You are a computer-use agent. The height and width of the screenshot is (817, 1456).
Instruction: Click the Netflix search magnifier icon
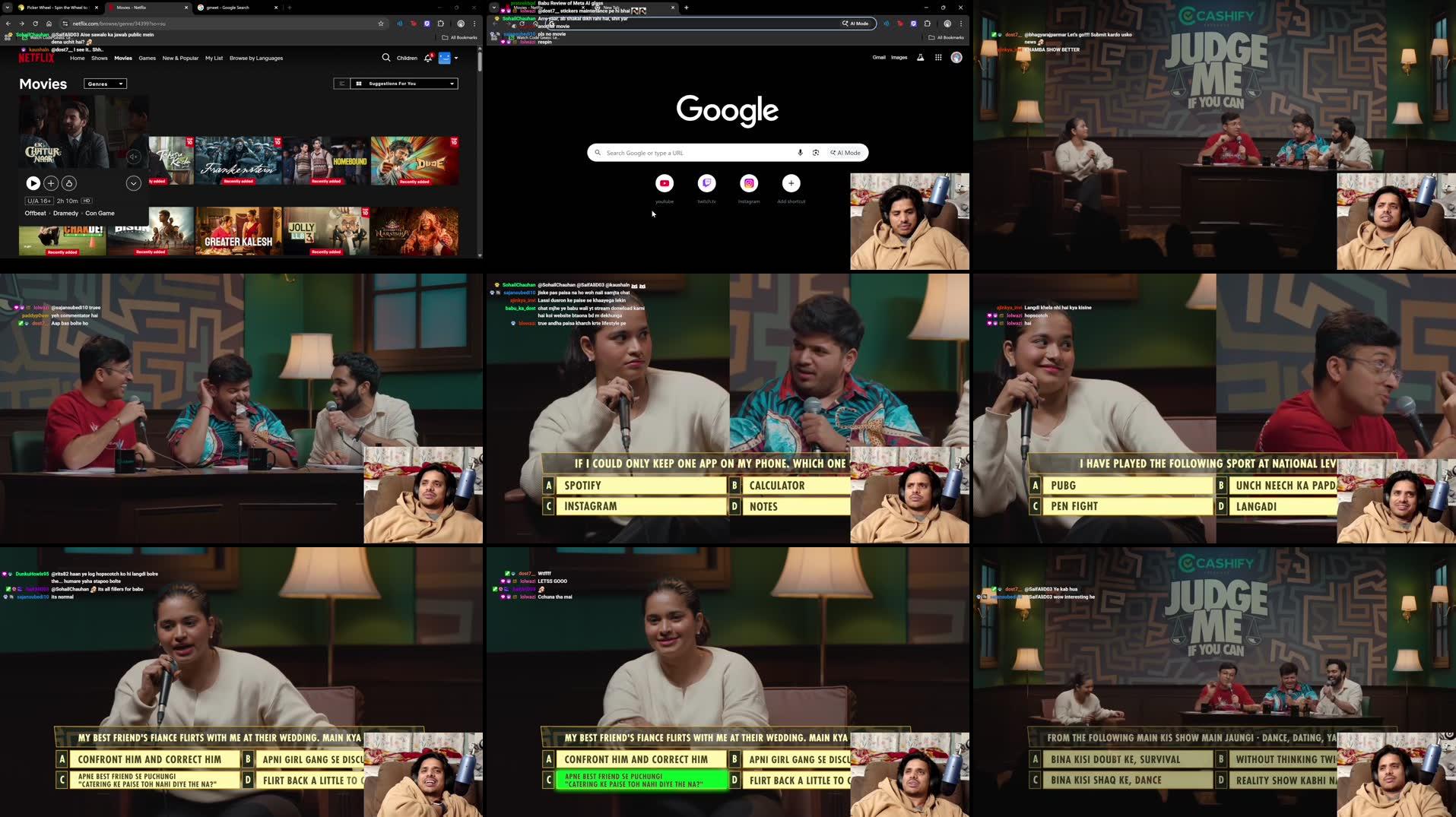(386, 58)
